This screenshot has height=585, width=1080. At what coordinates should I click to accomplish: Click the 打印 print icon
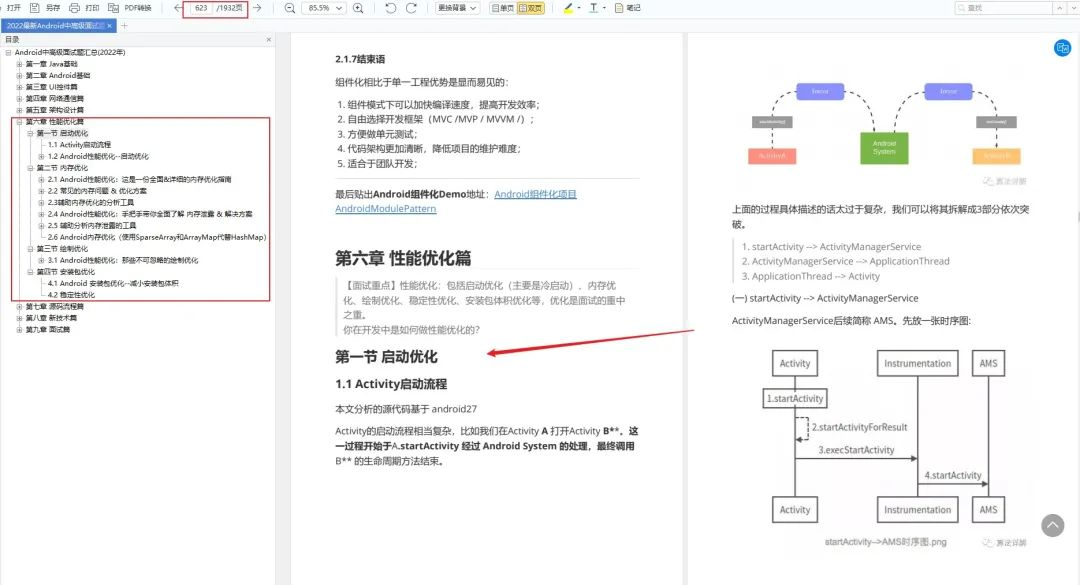tap(74, 8)
